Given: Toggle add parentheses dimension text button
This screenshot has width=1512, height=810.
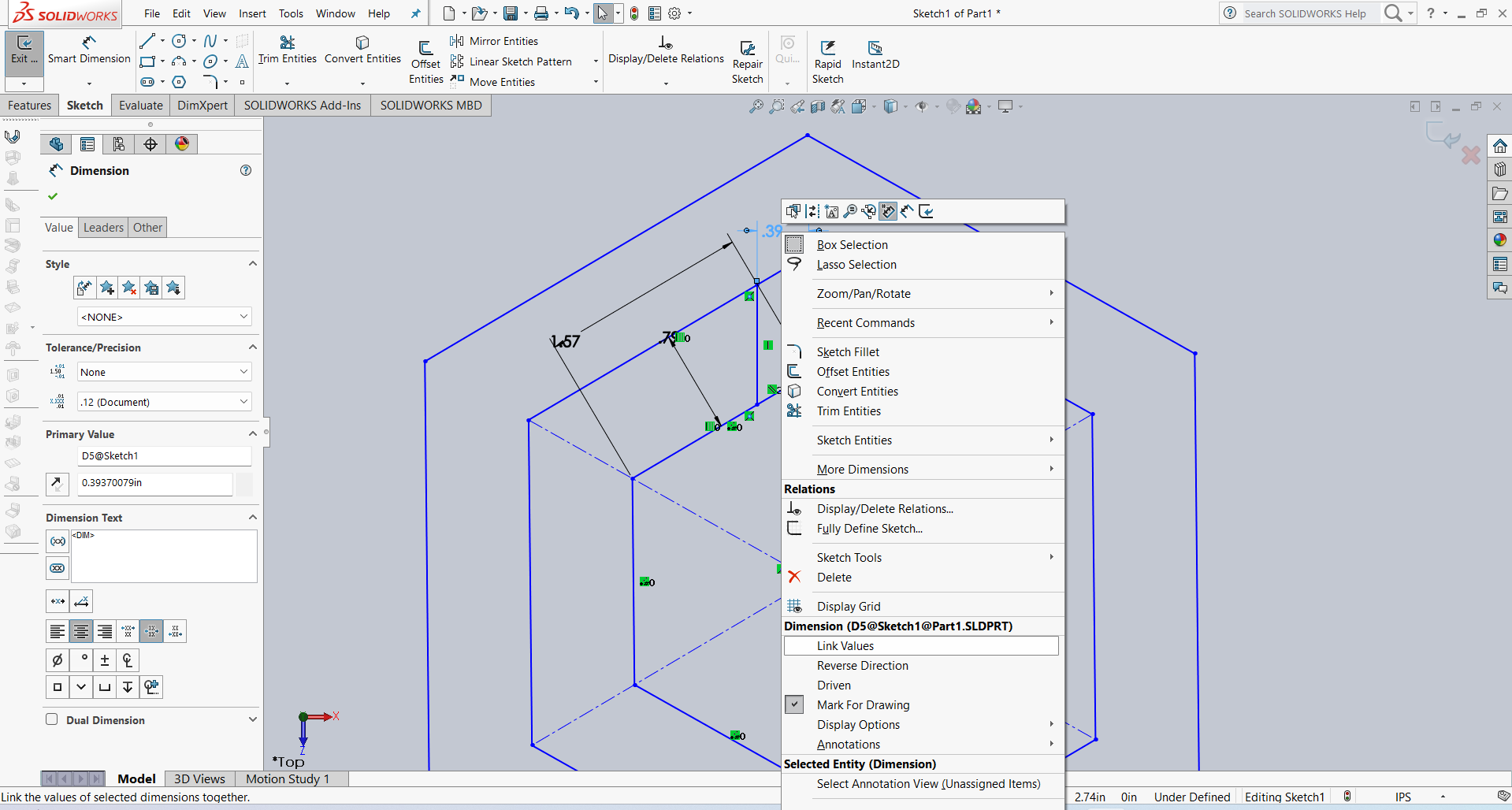Looking at the screenshot, I should [58, 541].
